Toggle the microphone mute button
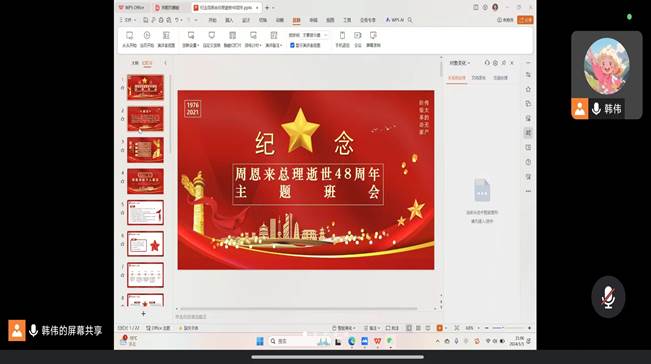Image resolution: width=651 pixels, height=364 pixels. tap(608, 297)
